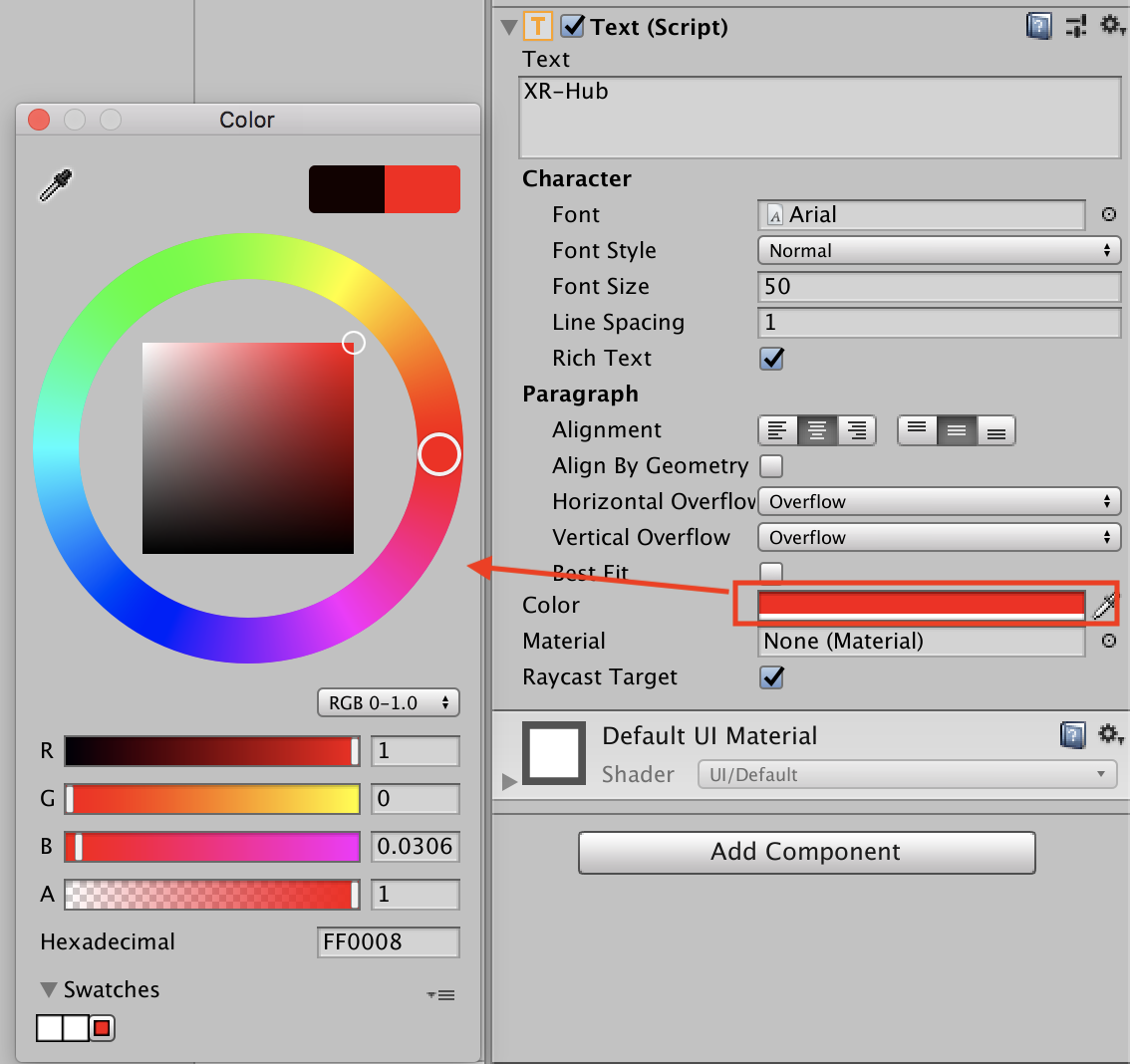Open the Text component gear settings menu
The image size is (1130, 1064).
point(1113,26)
